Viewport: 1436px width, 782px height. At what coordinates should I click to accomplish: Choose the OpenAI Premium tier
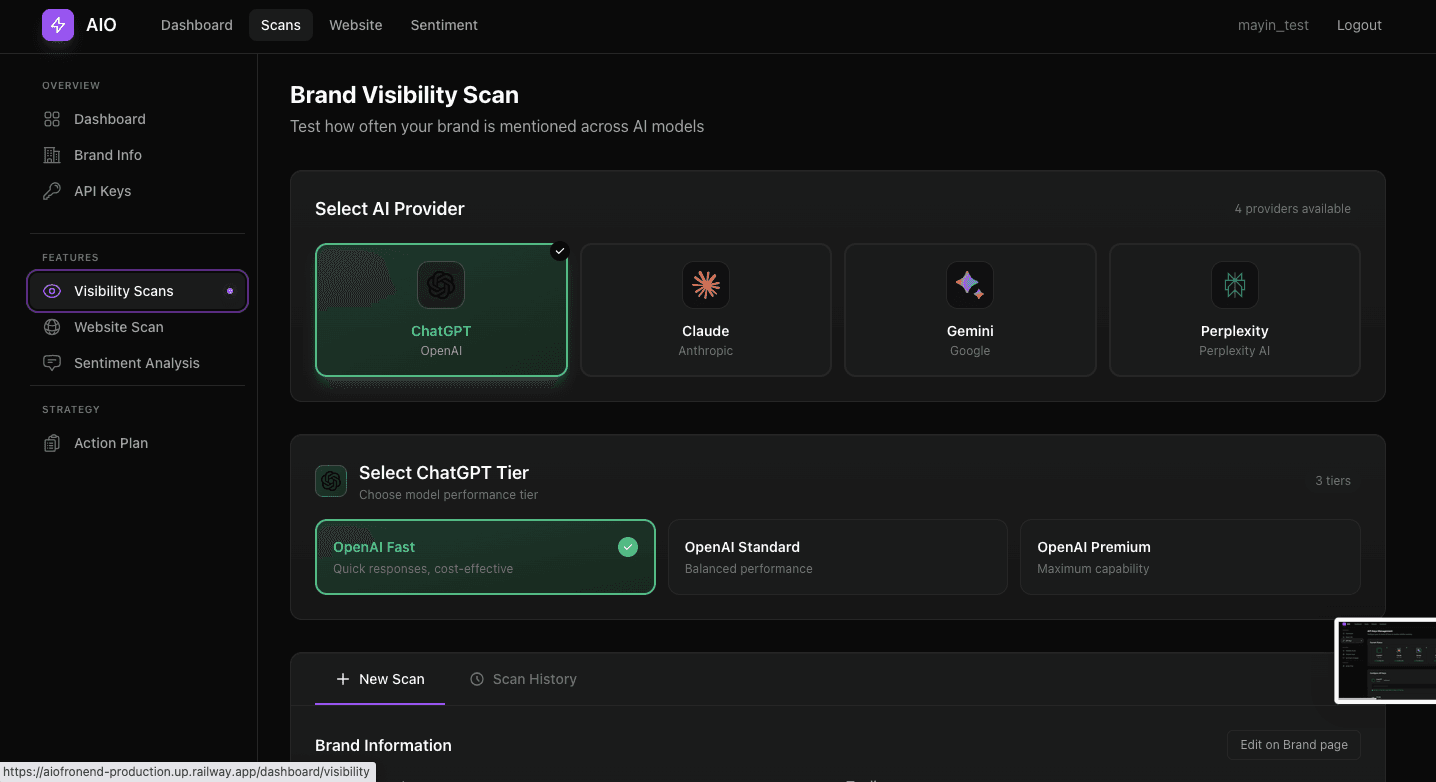(1189, 557)
